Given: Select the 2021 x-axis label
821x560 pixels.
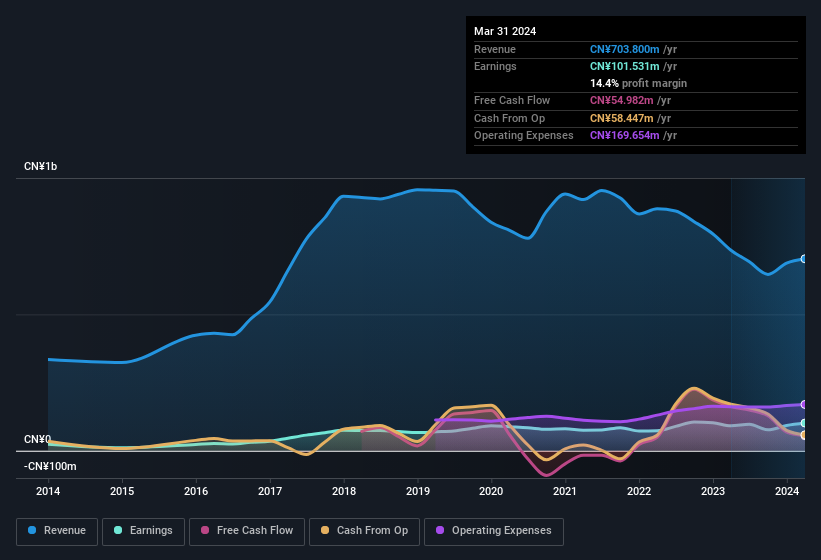Looking at the screenshot, I should pyautogui.click(x=565, y=491).
